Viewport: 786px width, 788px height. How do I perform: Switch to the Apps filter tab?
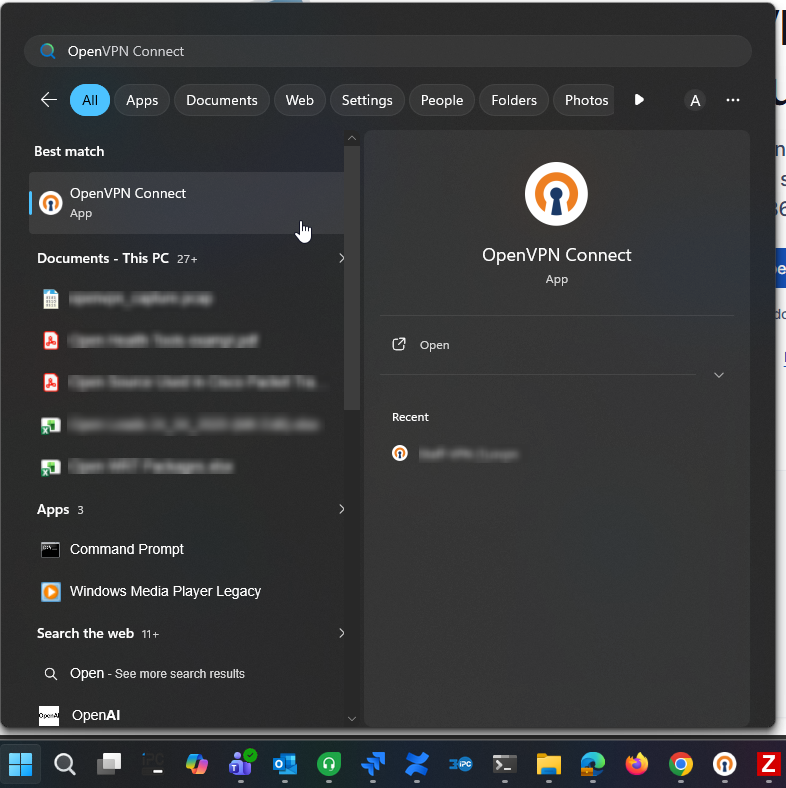tap(142, 100)
